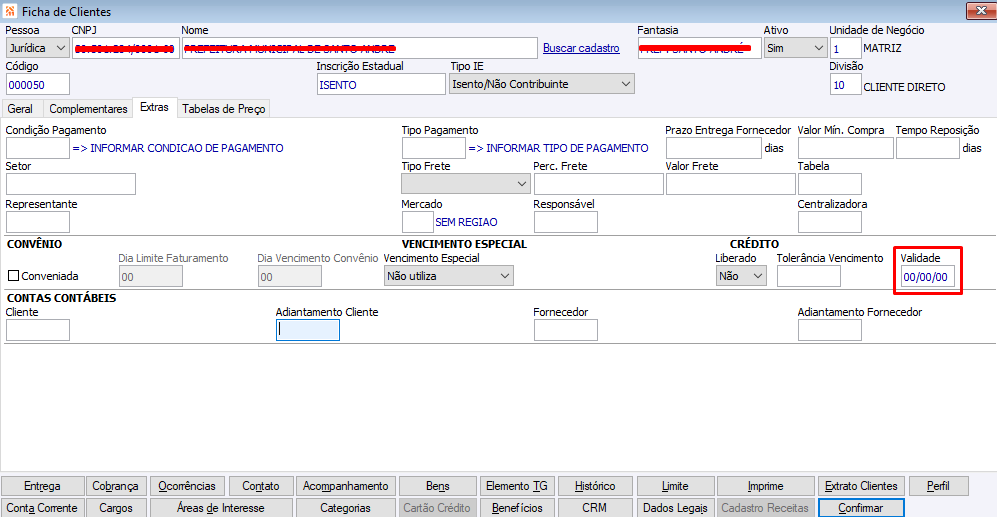Open the Tabelas de Preço tab
This screenshot has height=517, width=997.
click(224, 109)
